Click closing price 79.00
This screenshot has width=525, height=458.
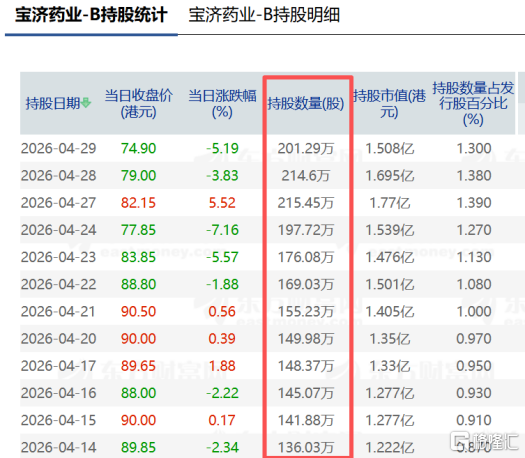pyautogui.click(x=139, y=175)
